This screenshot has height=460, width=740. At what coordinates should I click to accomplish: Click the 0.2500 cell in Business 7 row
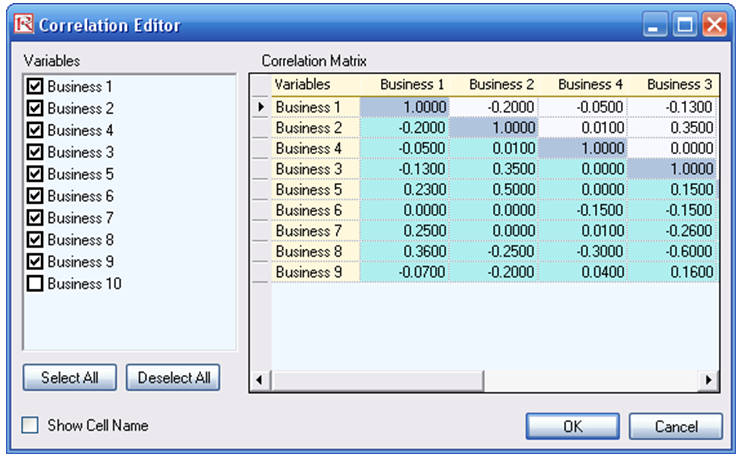click(405, 230)
